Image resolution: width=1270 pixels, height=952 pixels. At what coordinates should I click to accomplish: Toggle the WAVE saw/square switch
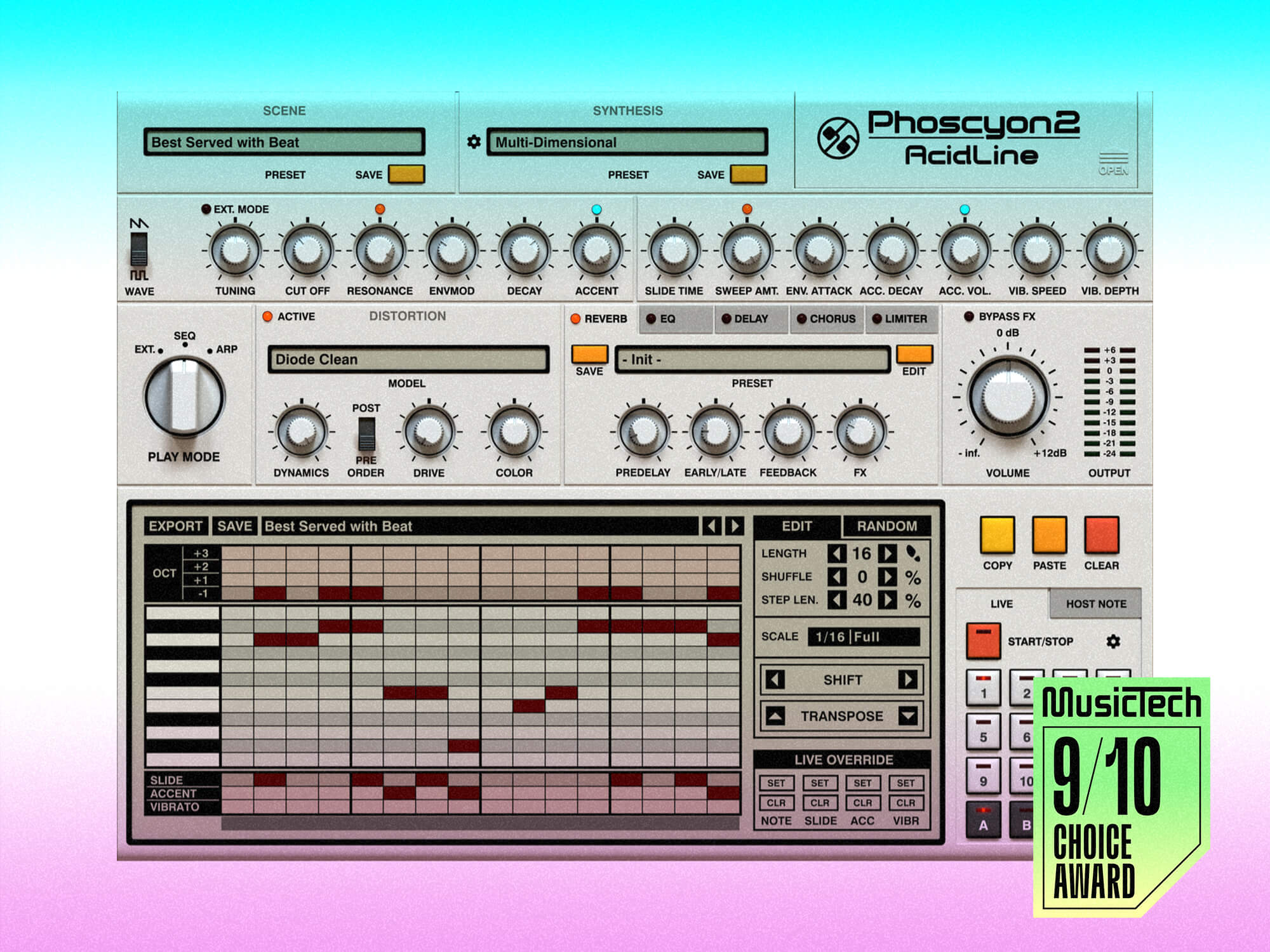[x=139, y=249]
